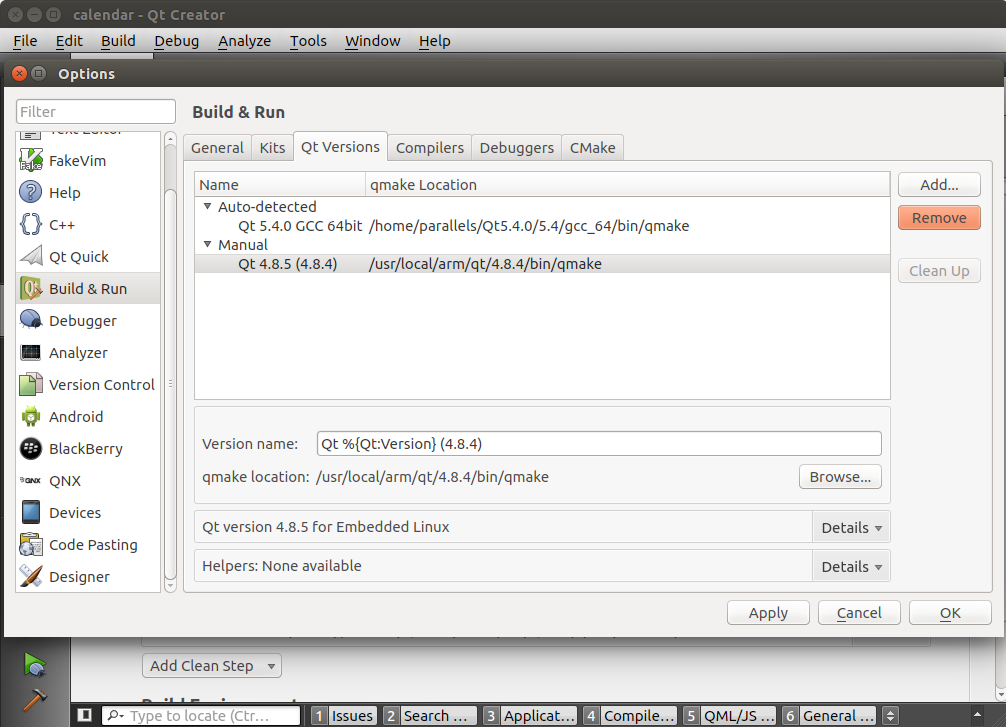Viewport: 1006px width, 727px height.
Task: Click the Apply button
Action: pyautogui.click(x=768, y=613)
